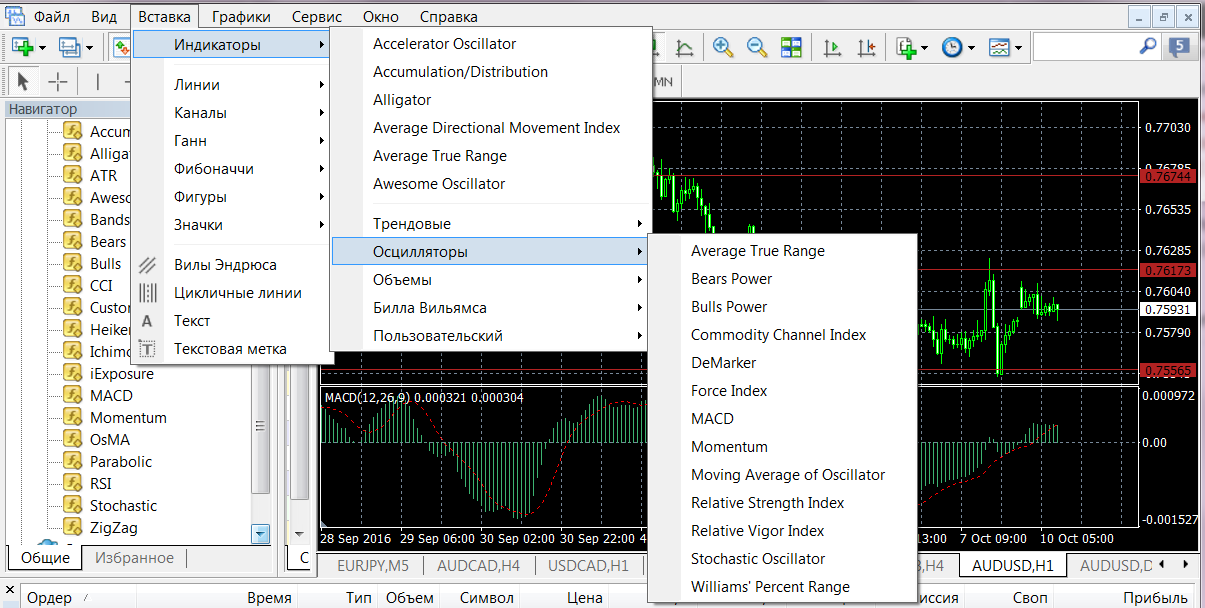Click the MACD indicator icon in Navigator

pyautogui.click(x=72, y=396)
